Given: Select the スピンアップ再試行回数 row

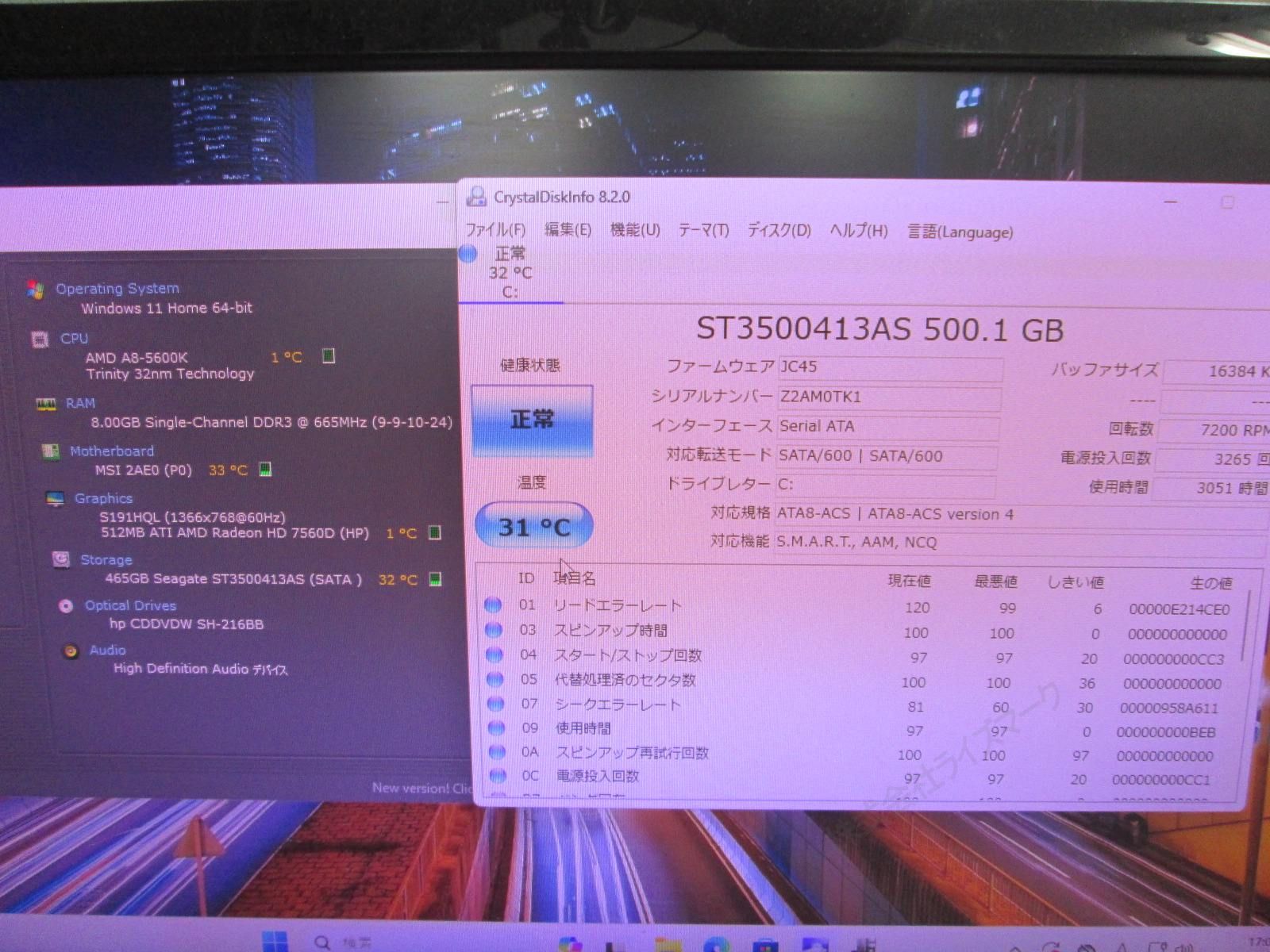Looking at the screenshot, I should coord(860,754).
